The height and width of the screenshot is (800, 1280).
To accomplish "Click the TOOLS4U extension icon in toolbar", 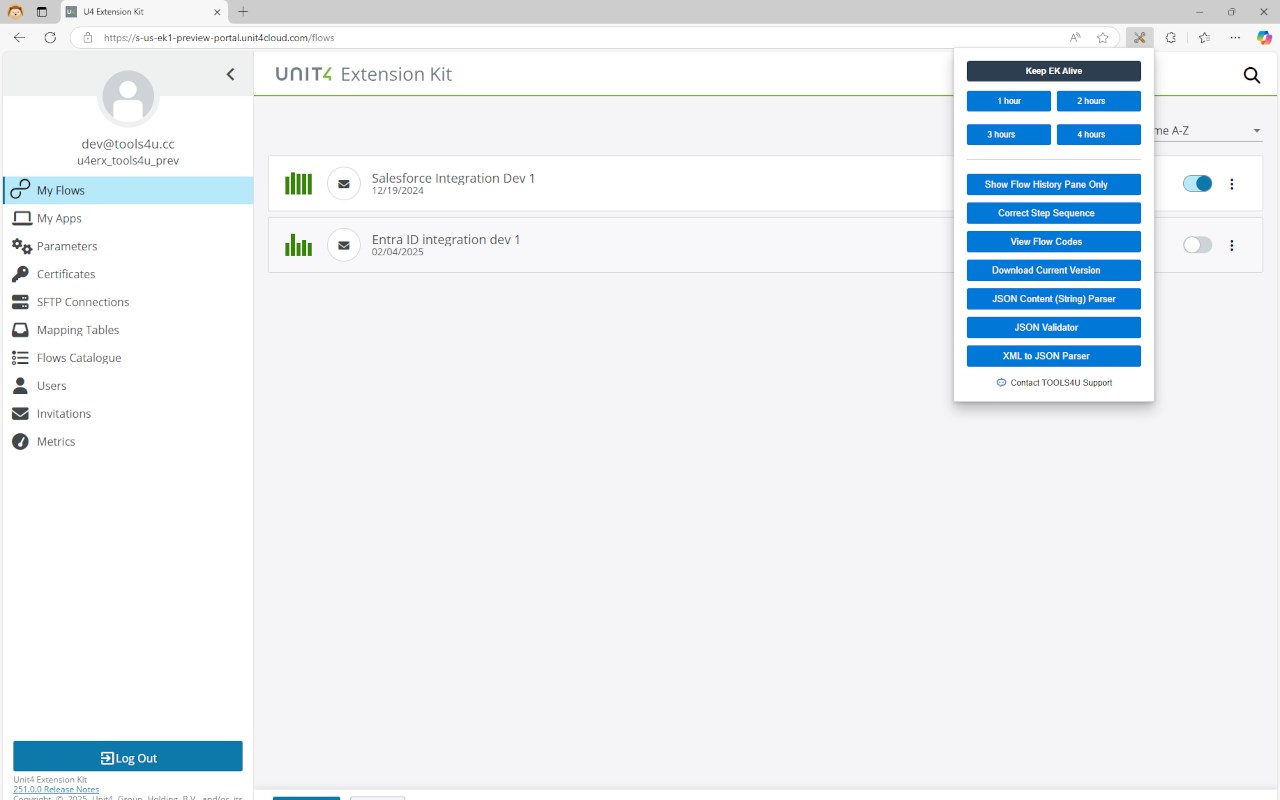I will 1139,37.
